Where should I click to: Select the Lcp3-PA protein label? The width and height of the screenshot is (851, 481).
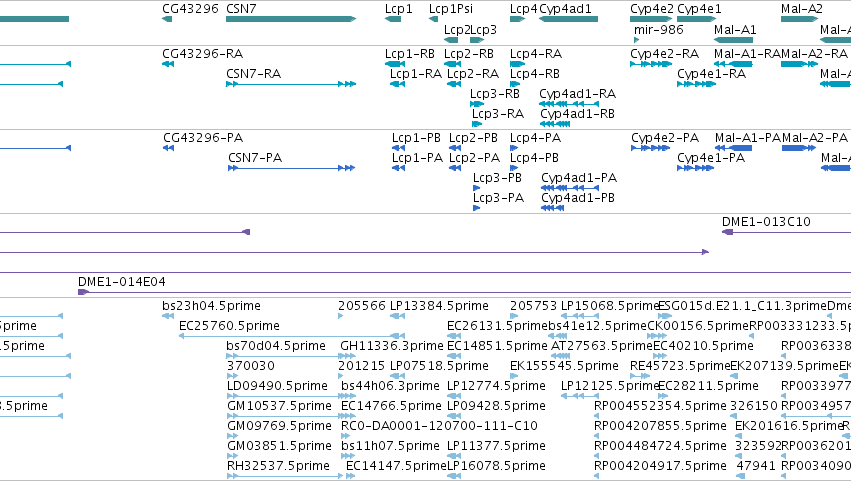(x=498, y=198)
